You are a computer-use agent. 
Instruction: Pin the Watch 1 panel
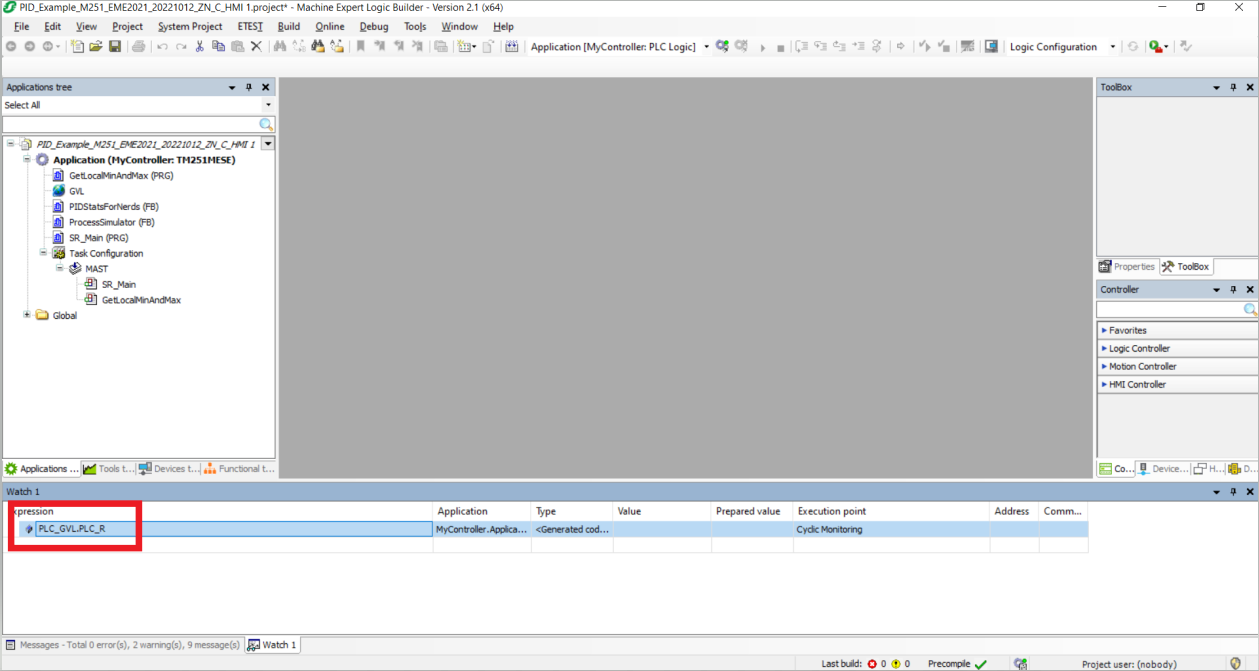(1233, 492)
